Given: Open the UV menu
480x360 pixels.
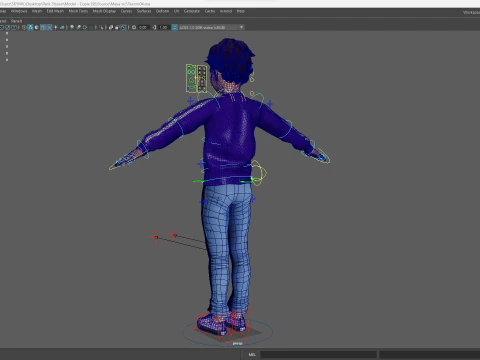Looking at the screenshot, I should click(176, 11).
